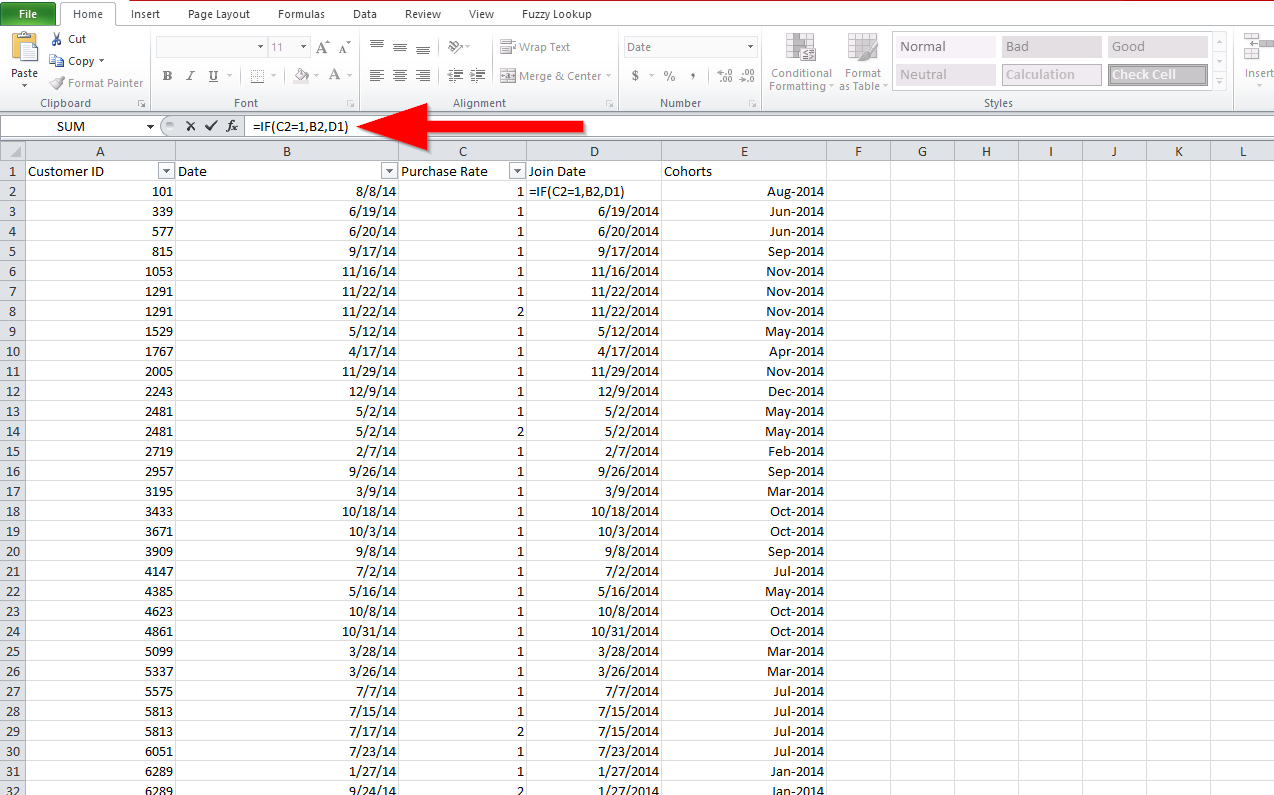The width and height of the screenshot is (1274, 795).
Task: Apply the Normal cell style
Action: click(x=945, y=47)
